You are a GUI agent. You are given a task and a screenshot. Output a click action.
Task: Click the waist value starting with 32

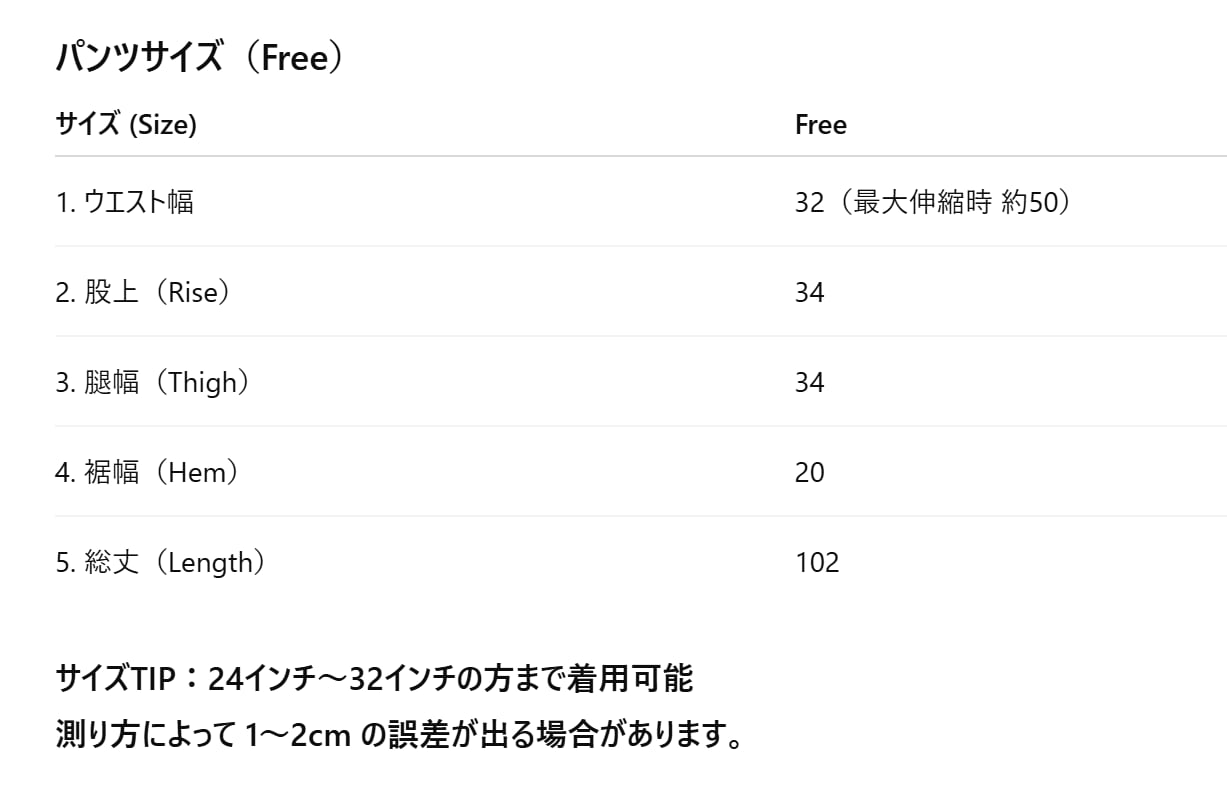coord(809,203)
